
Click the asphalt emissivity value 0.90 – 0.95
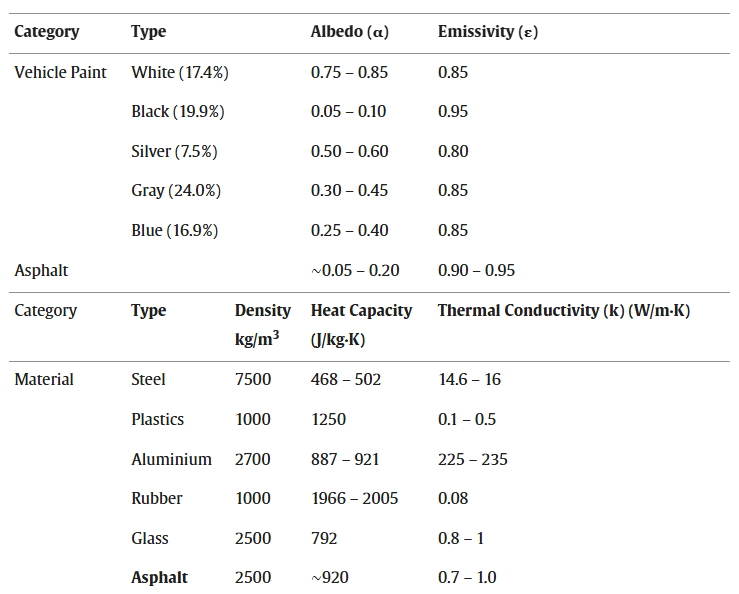pos(476,270)
